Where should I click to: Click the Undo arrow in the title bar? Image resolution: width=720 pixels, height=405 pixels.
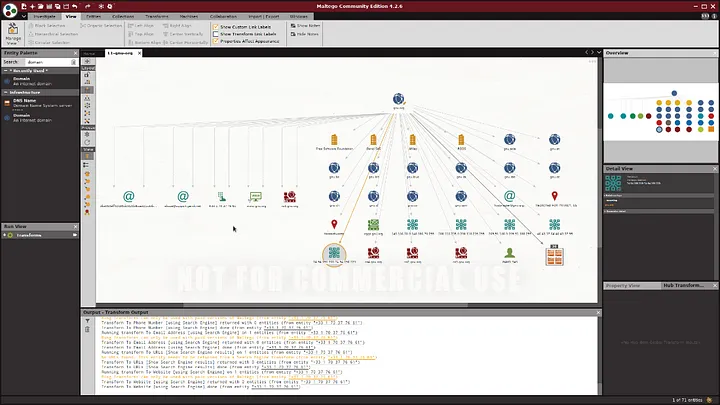75,6
